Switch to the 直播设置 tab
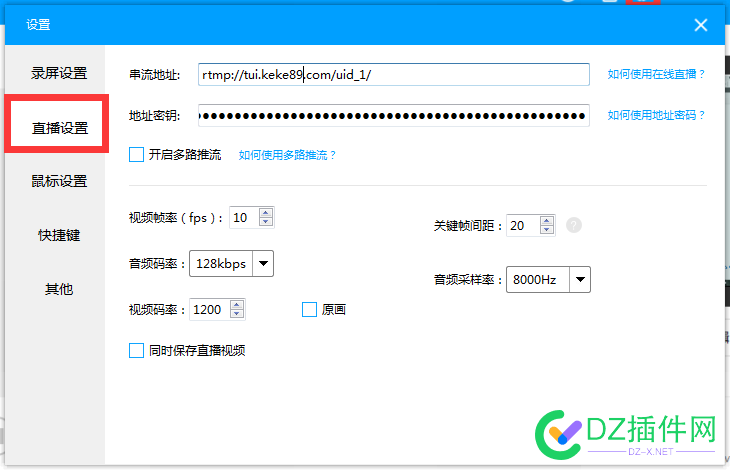The height and width of the screenshot is (470, 730). (59, 127)
